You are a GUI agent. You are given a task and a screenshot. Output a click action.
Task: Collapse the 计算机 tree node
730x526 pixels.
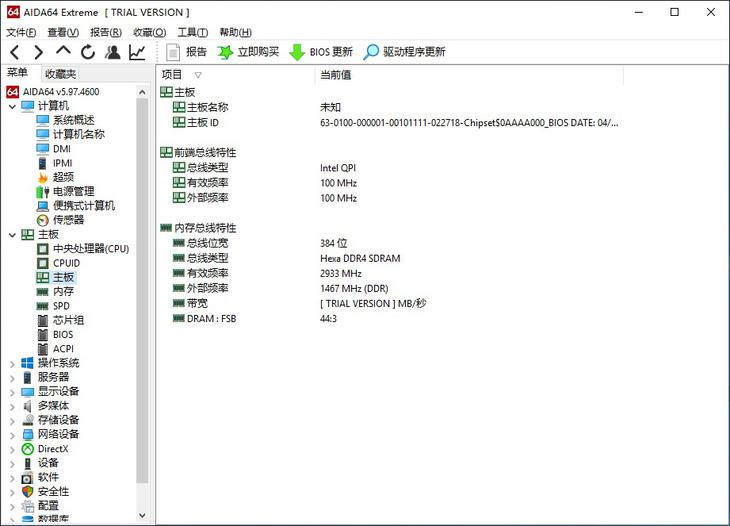[13, 107]
